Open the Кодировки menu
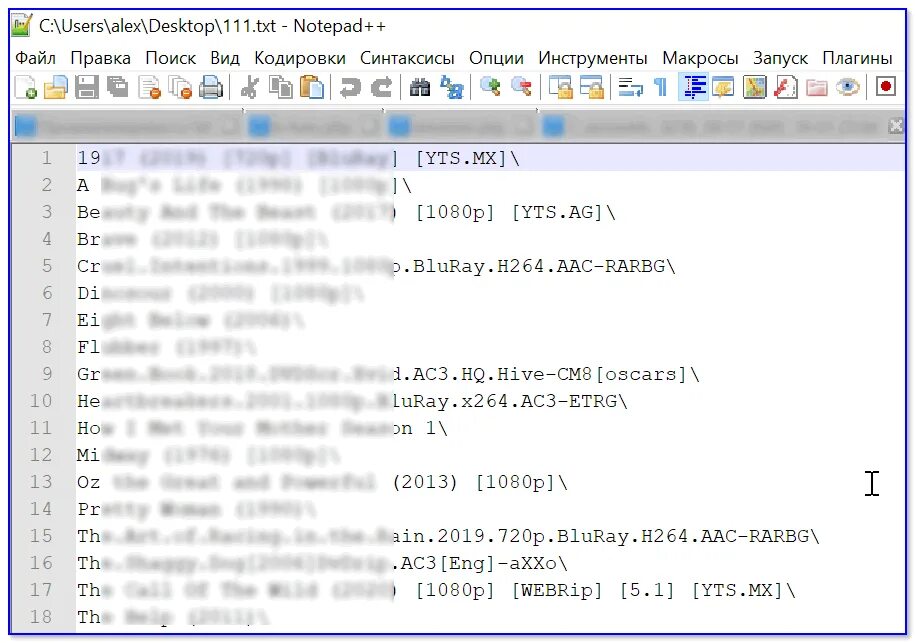915x643 pixels. pyautogui.click(x=300, y=58)
